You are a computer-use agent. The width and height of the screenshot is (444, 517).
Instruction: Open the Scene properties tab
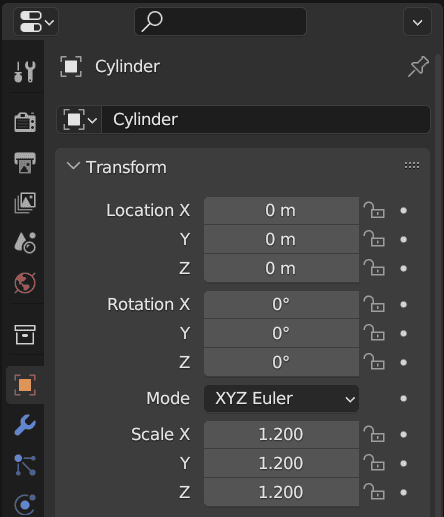click(x=25, y=242)
